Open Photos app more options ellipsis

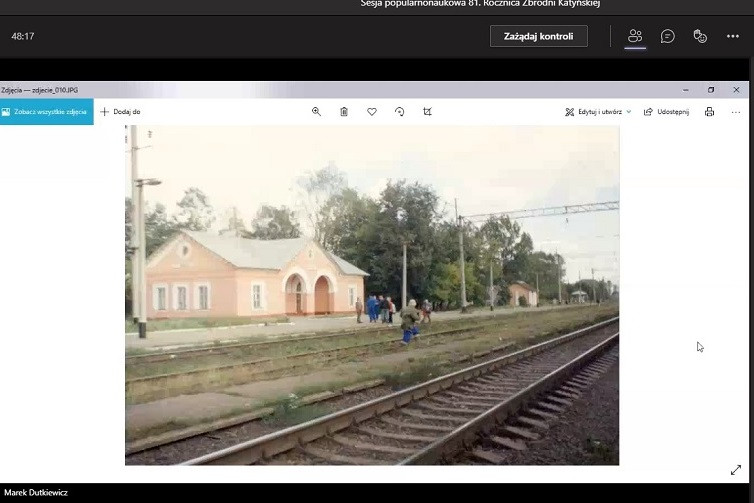point(736,112)
